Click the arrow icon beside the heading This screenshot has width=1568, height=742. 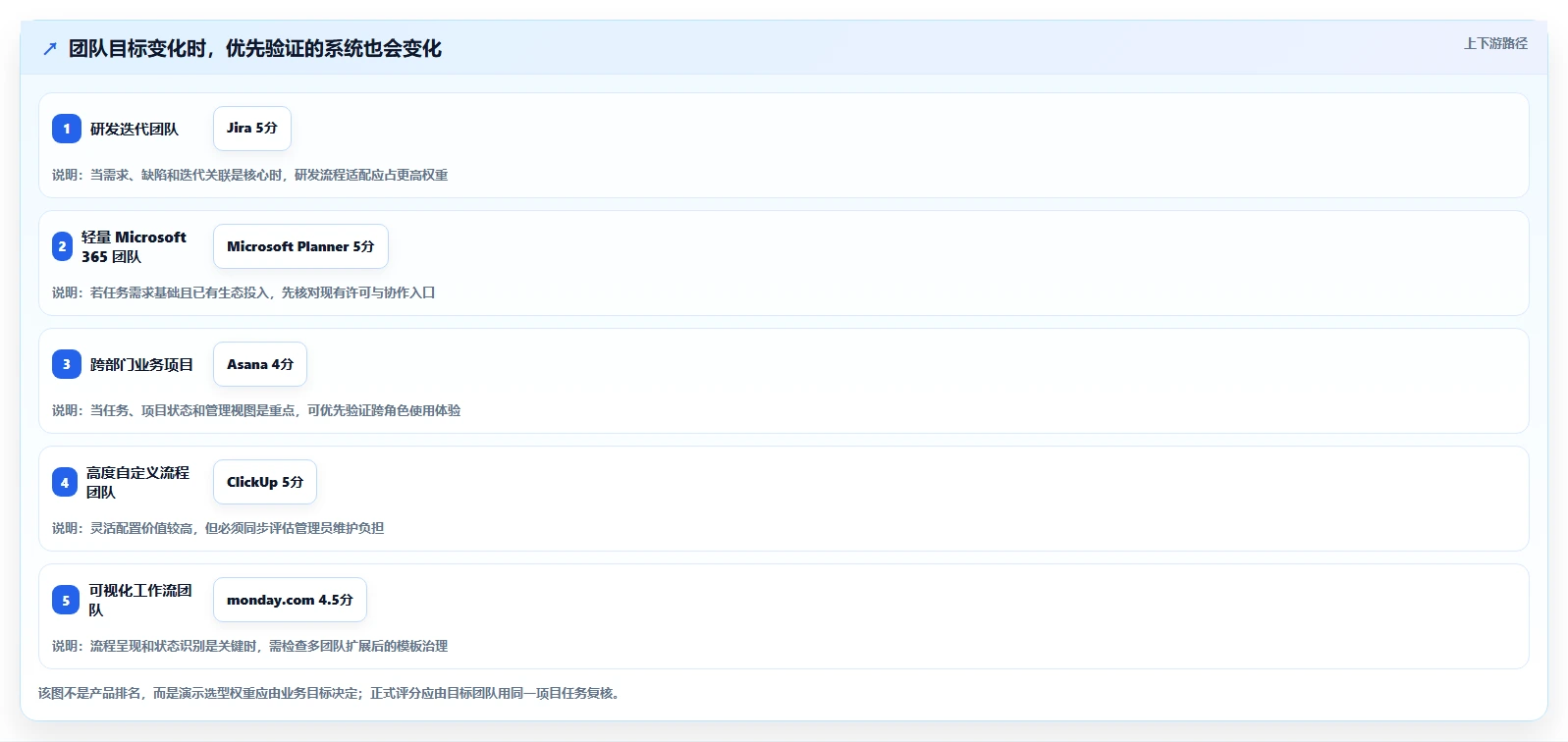[50, 48]
